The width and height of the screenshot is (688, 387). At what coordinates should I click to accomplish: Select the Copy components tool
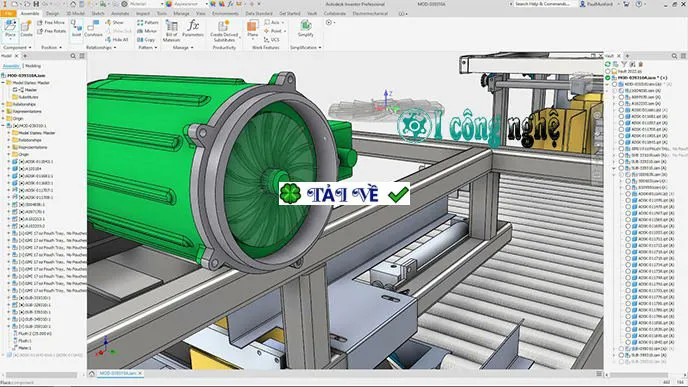tap(146, 39)
